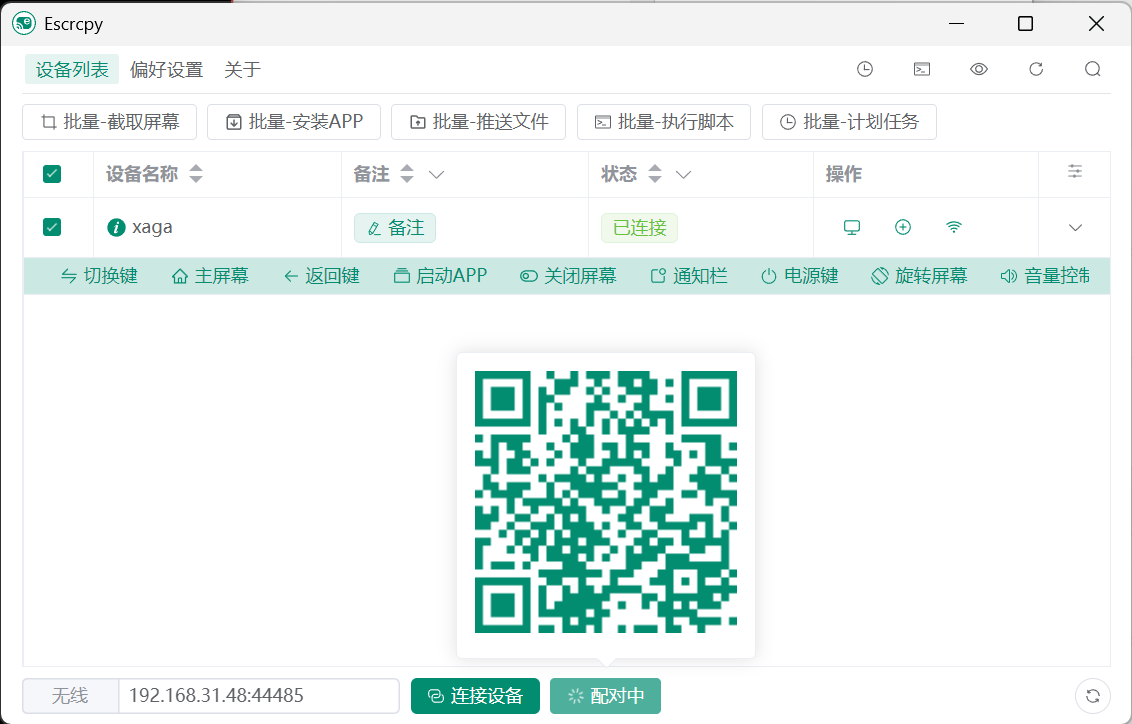Open the column settings sliders icon
1132x724 pixels.
[1075, 172]
